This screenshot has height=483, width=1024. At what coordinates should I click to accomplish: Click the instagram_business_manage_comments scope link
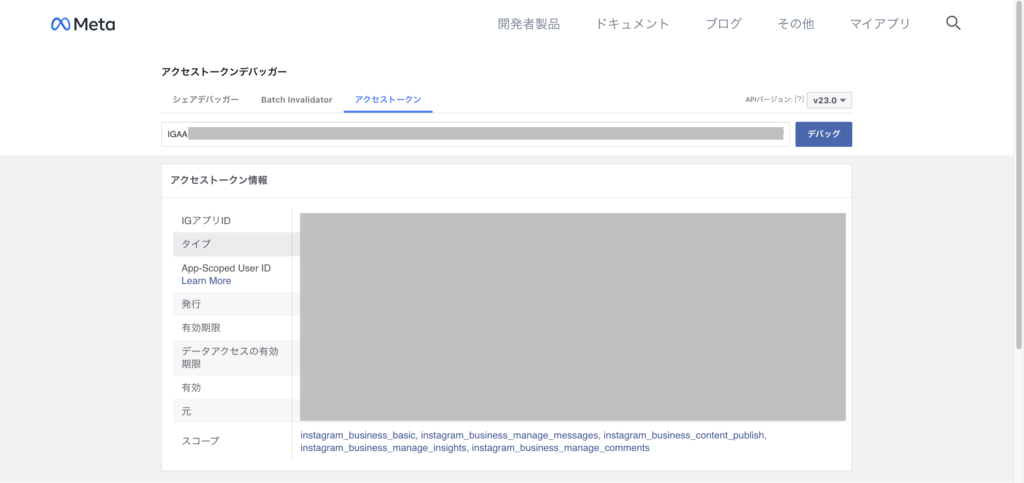click(x=560, y=448)
